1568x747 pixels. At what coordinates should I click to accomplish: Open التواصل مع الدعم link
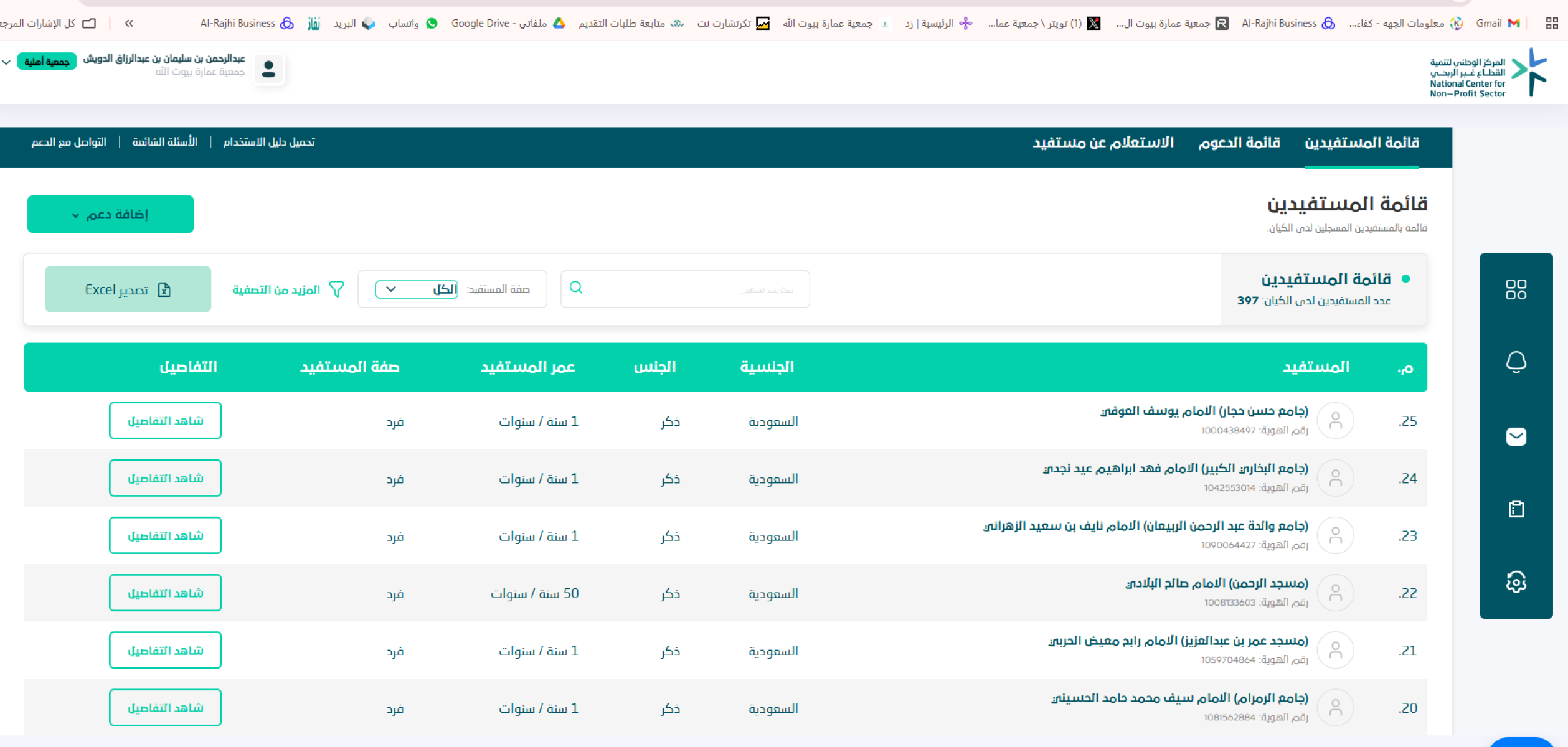68,142
